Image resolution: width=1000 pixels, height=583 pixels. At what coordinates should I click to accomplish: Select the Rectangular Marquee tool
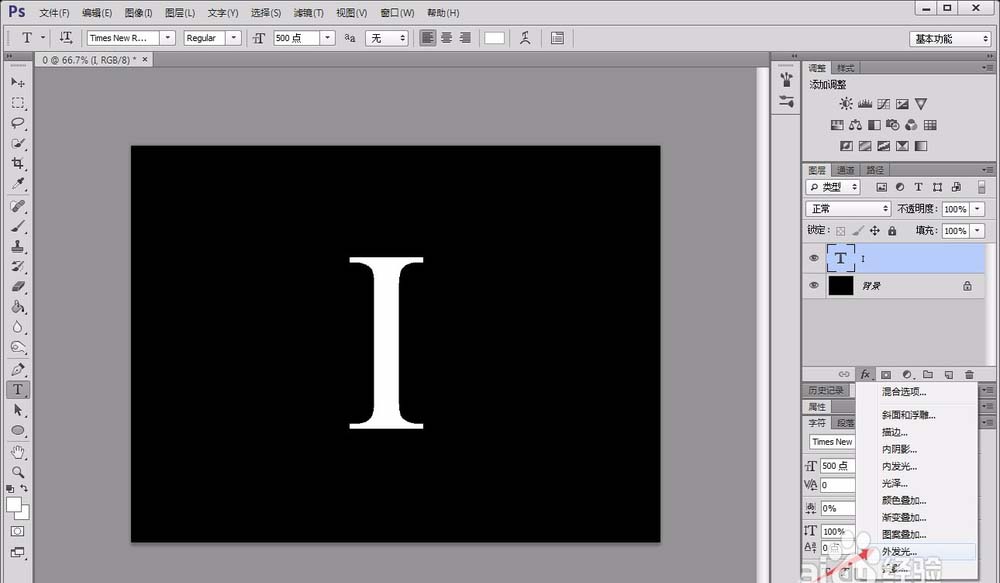(18, 103)
